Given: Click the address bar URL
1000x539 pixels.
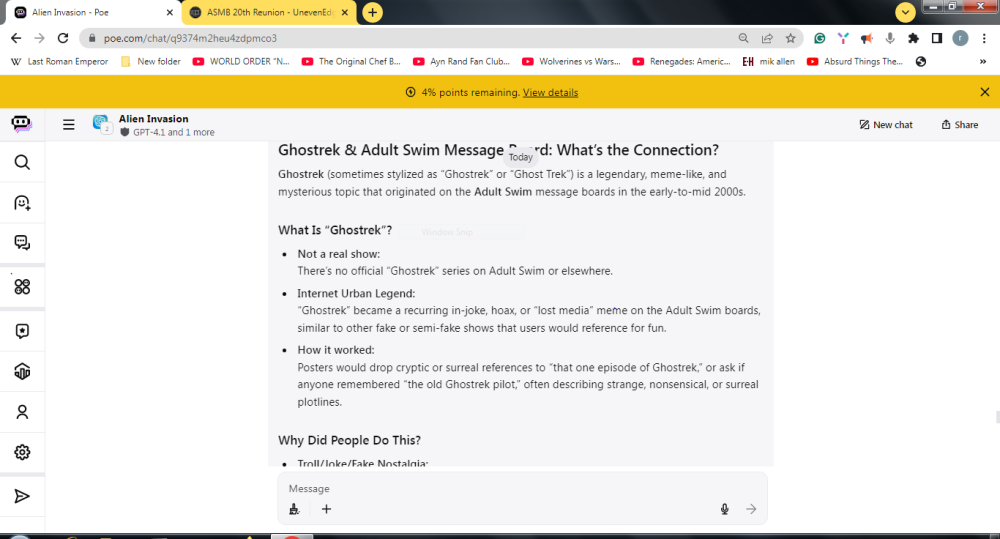Looking at the screenshot, I should click(190, 38).
